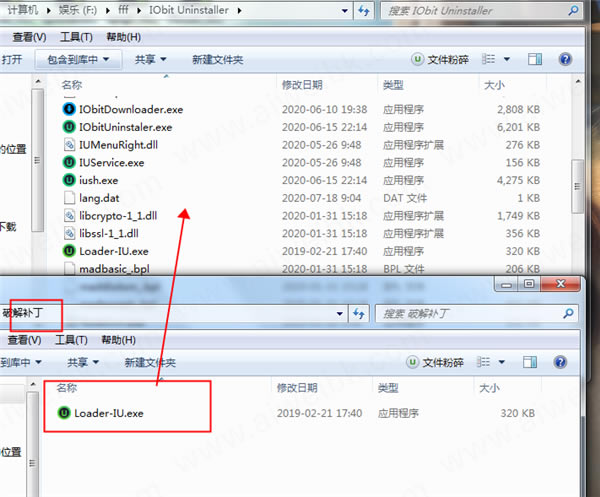Image resolution: width=600 pixels, height=497 pixels.
Task: Open help in bottom window toolbar
Action: click(560, 362)
